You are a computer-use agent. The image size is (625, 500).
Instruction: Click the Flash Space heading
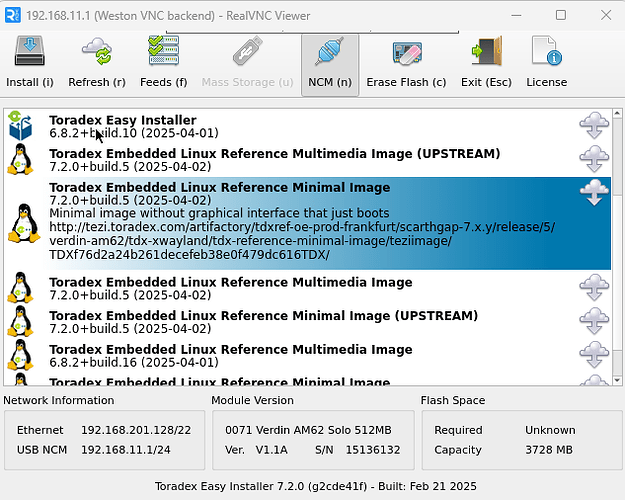pos(453,400)
